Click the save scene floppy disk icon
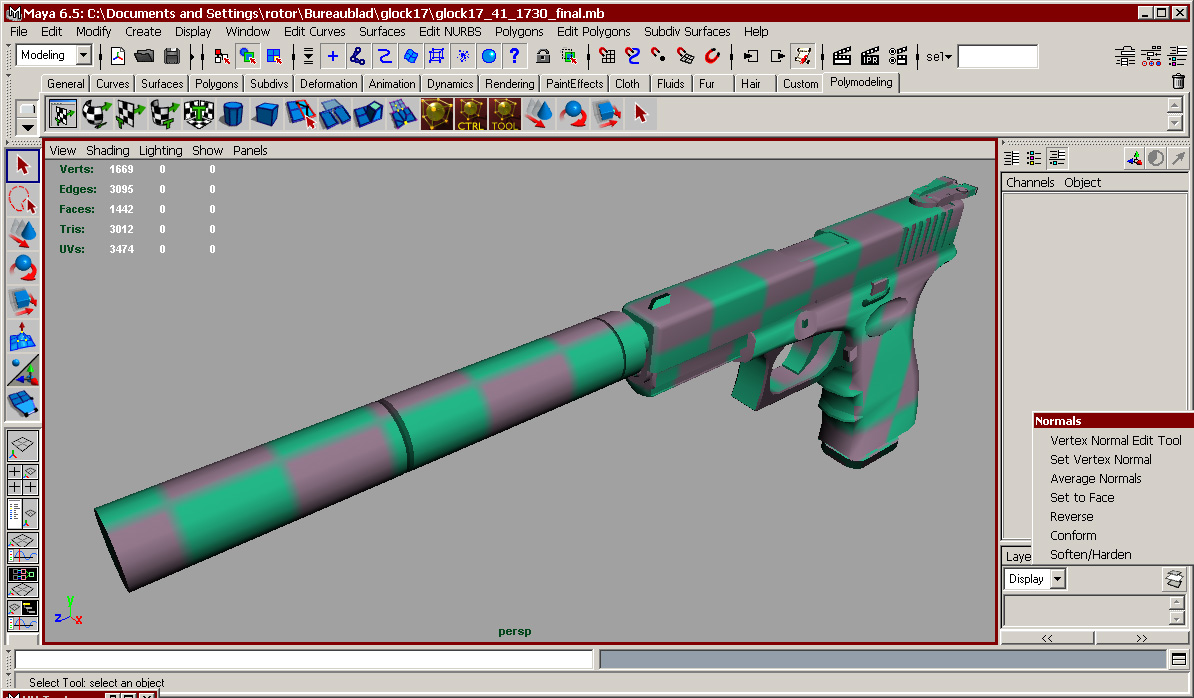The width and height of the screenshot is (1194, 698). (172, 56)
